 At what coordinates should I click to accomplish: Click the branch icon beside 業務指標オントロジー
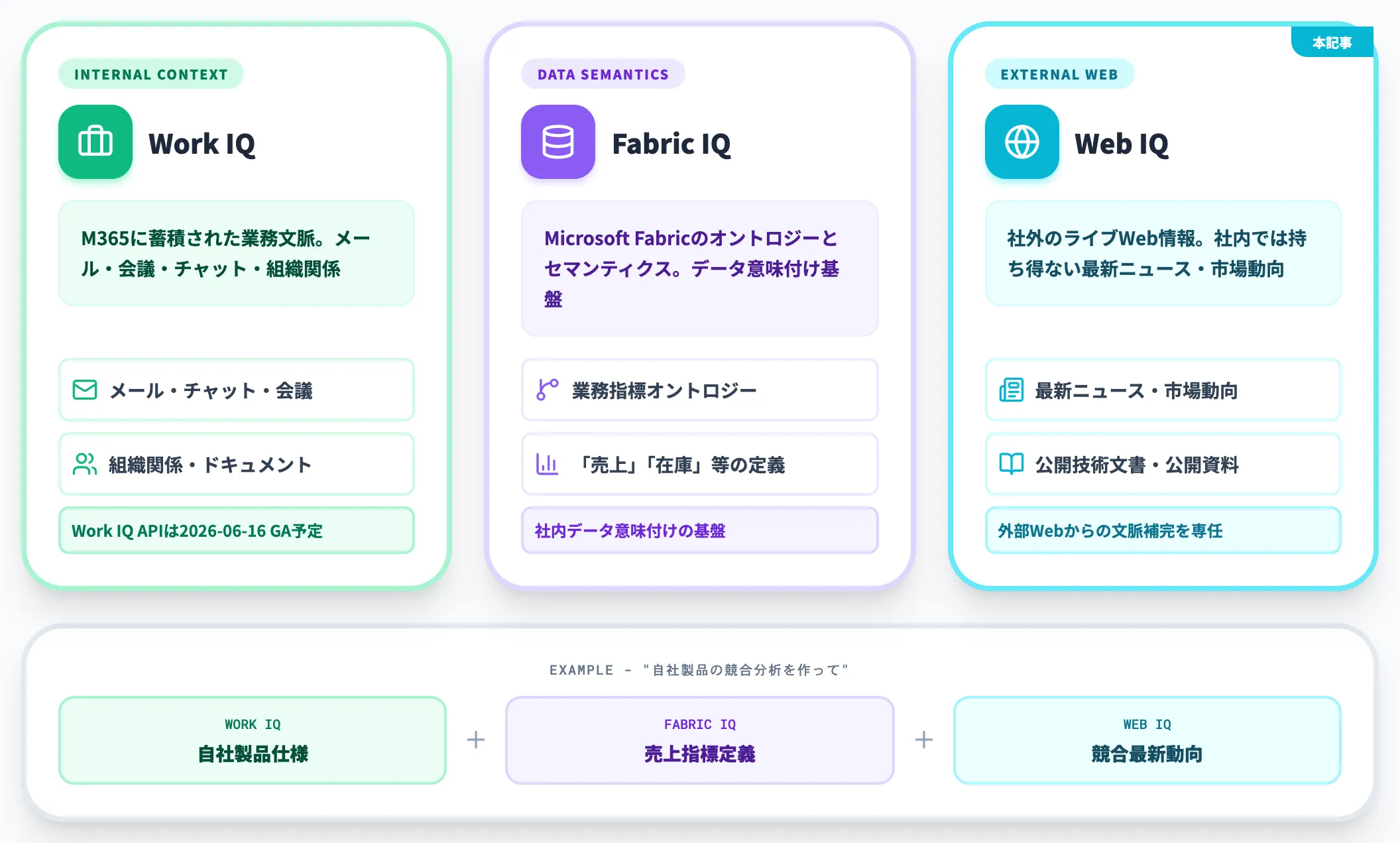coord(548,390)
